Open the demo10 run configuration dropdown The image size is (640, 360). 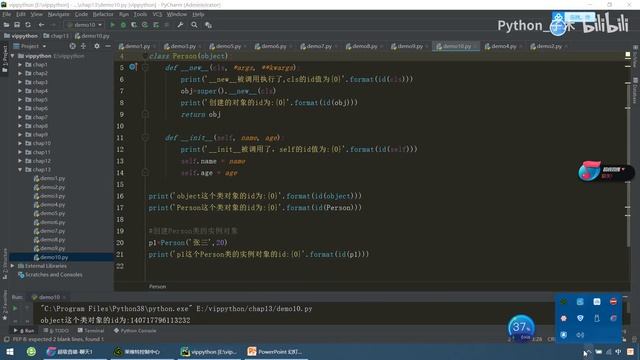(x=85, y=25)
